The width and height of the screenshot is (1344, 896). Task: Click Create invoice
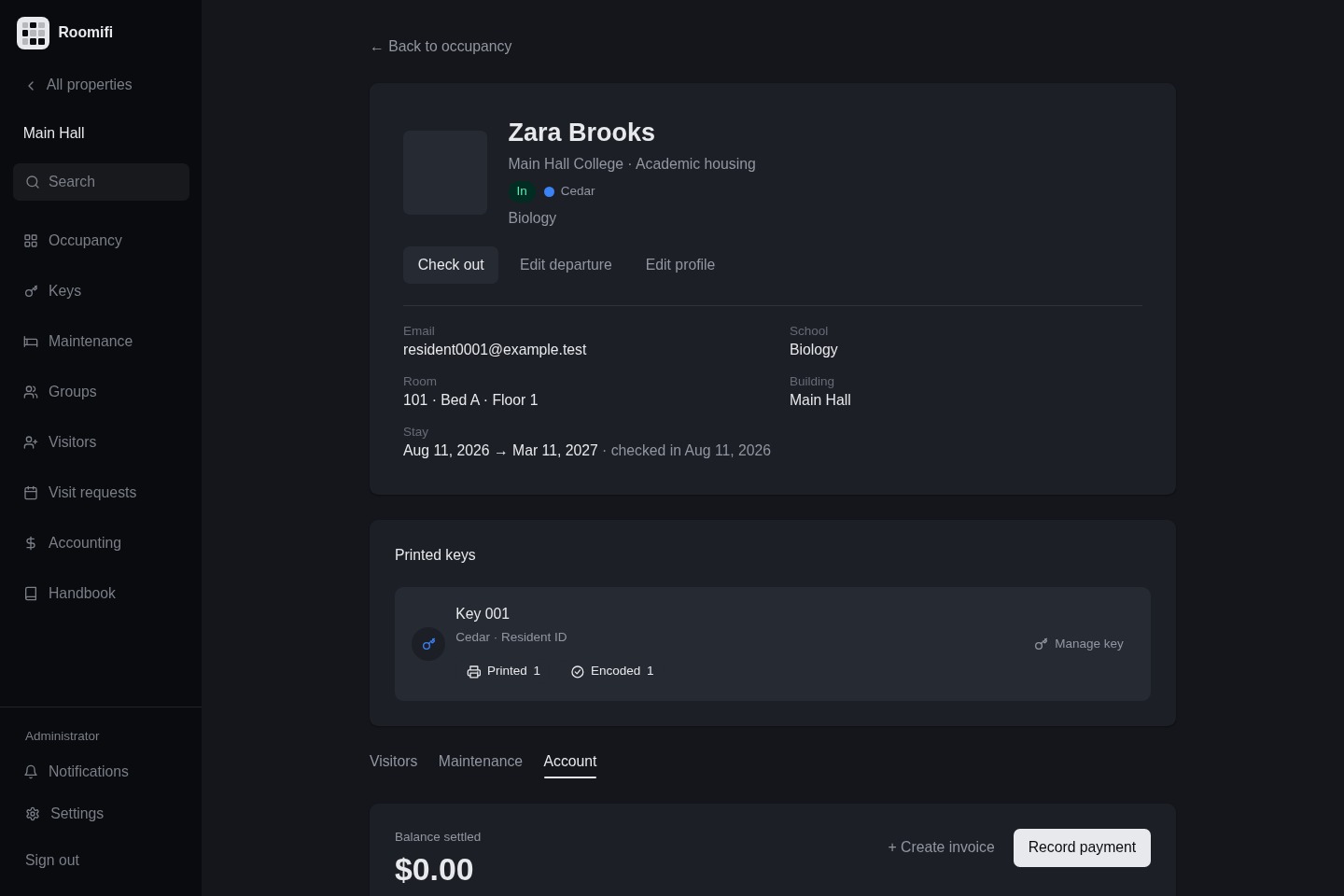point(941,847)
